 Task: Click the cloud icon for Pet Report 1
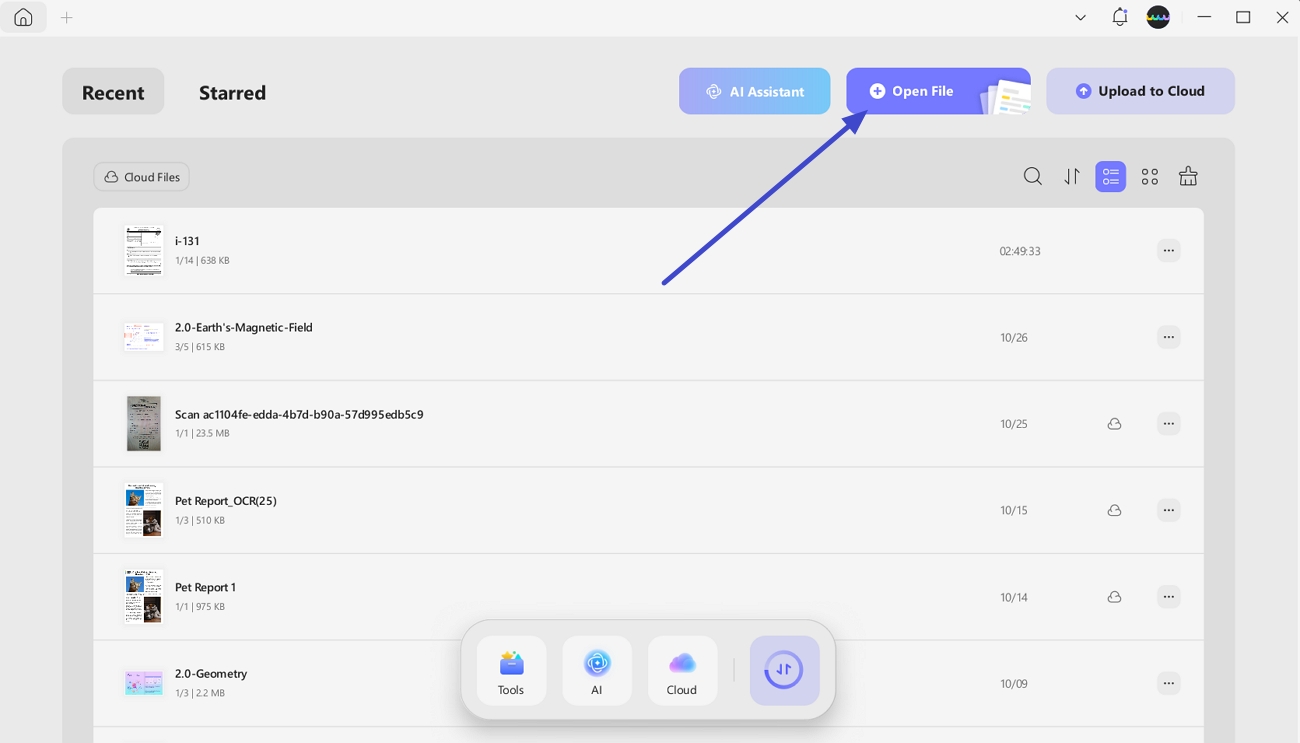point(1114,597)
